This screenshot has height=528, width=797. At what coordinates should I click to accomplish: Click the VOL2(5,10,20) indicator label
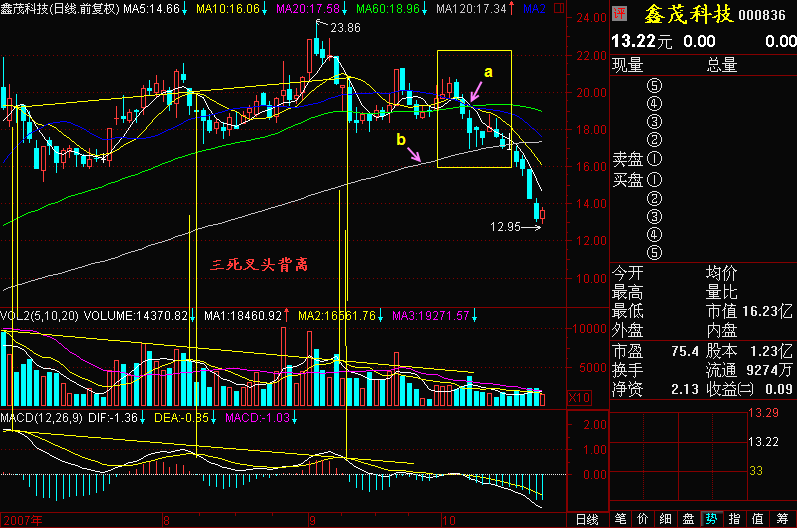39,316
